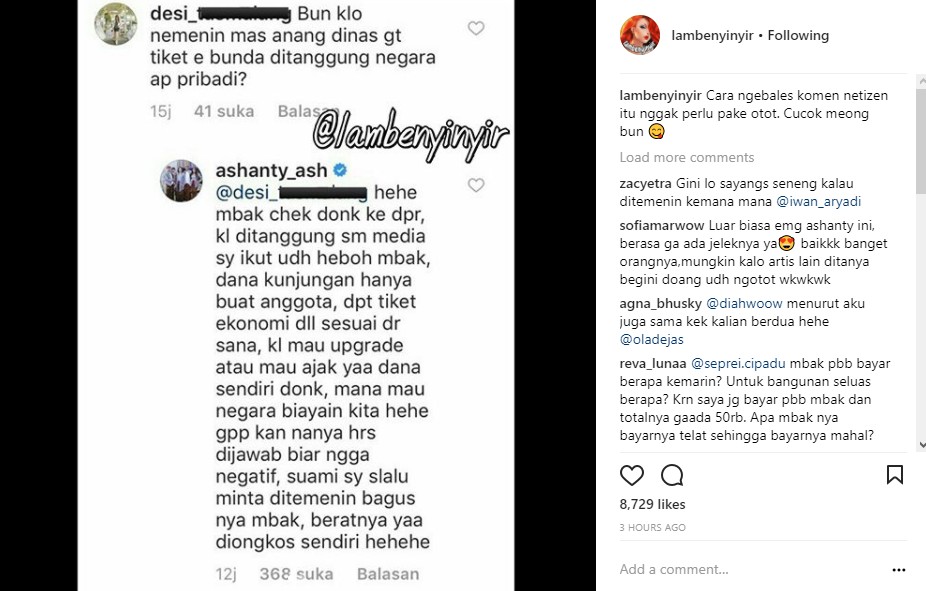View the 8,729 likes list
The width and height of the screenshot is (926, 591).
(653, 504)
